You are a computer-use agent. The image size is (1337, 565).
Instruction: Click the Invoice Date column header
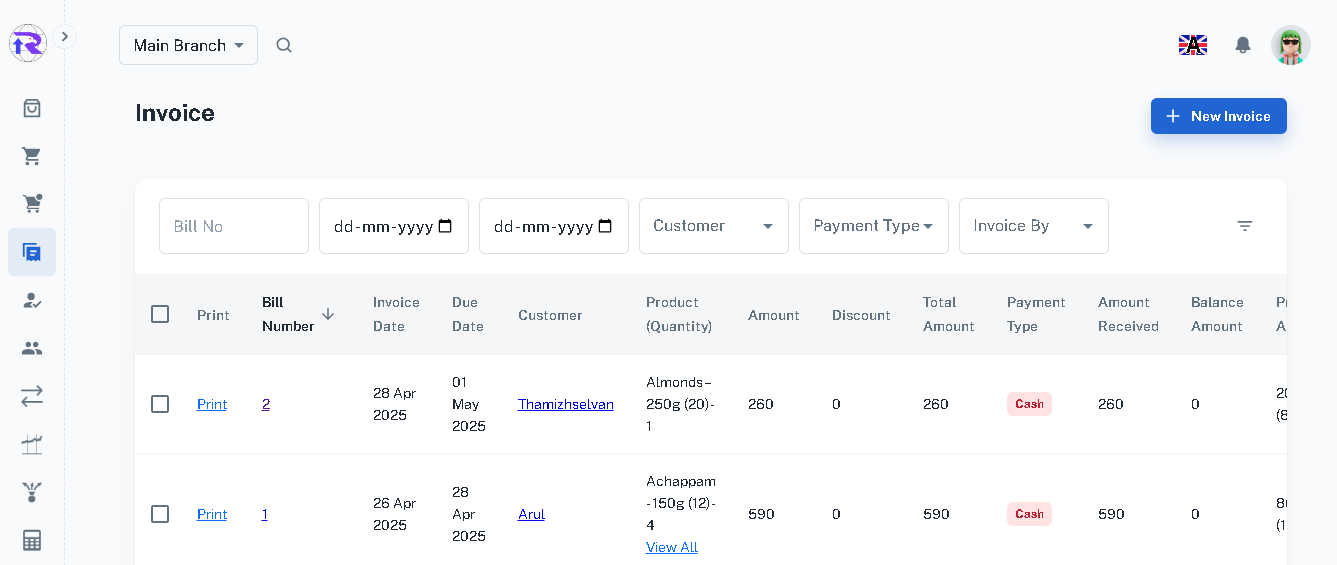pyautogui.click(x=396, y=314)
